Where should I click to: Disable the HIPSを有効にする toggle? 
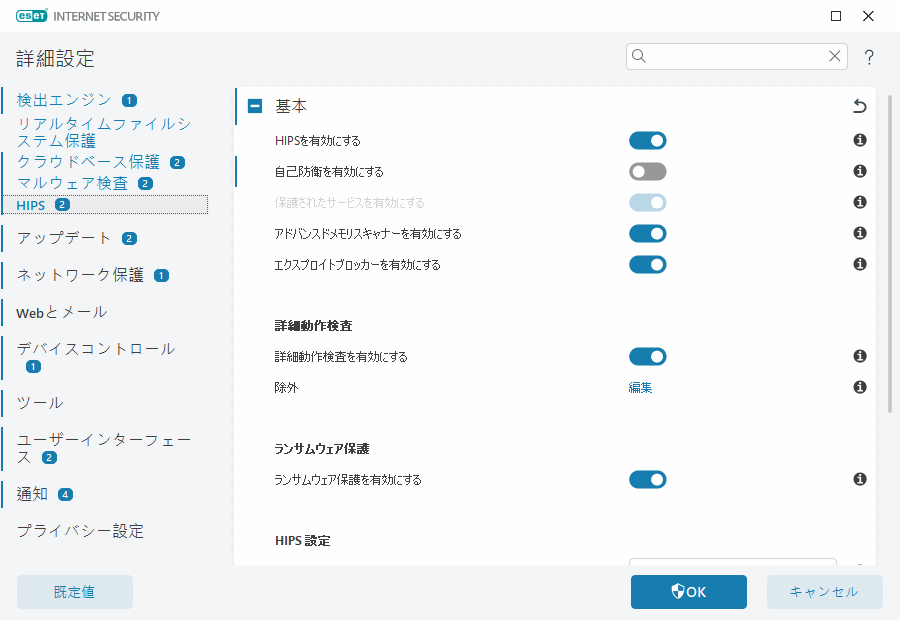click(x=647, y=141)
